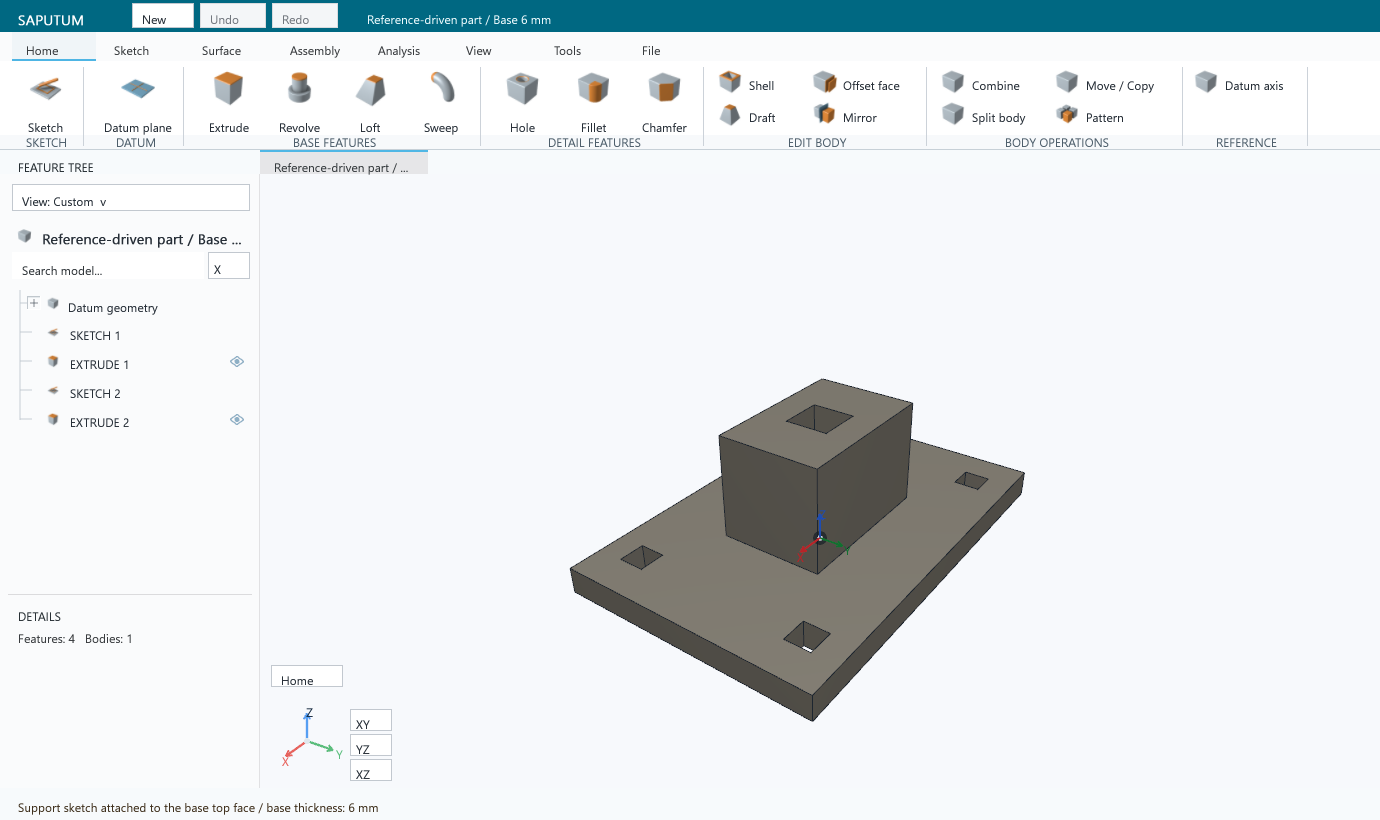Click the Chamfer tool icon
Image resolution: width=1380 pixels, height=820 pixels.
click(x=665, y=89)
